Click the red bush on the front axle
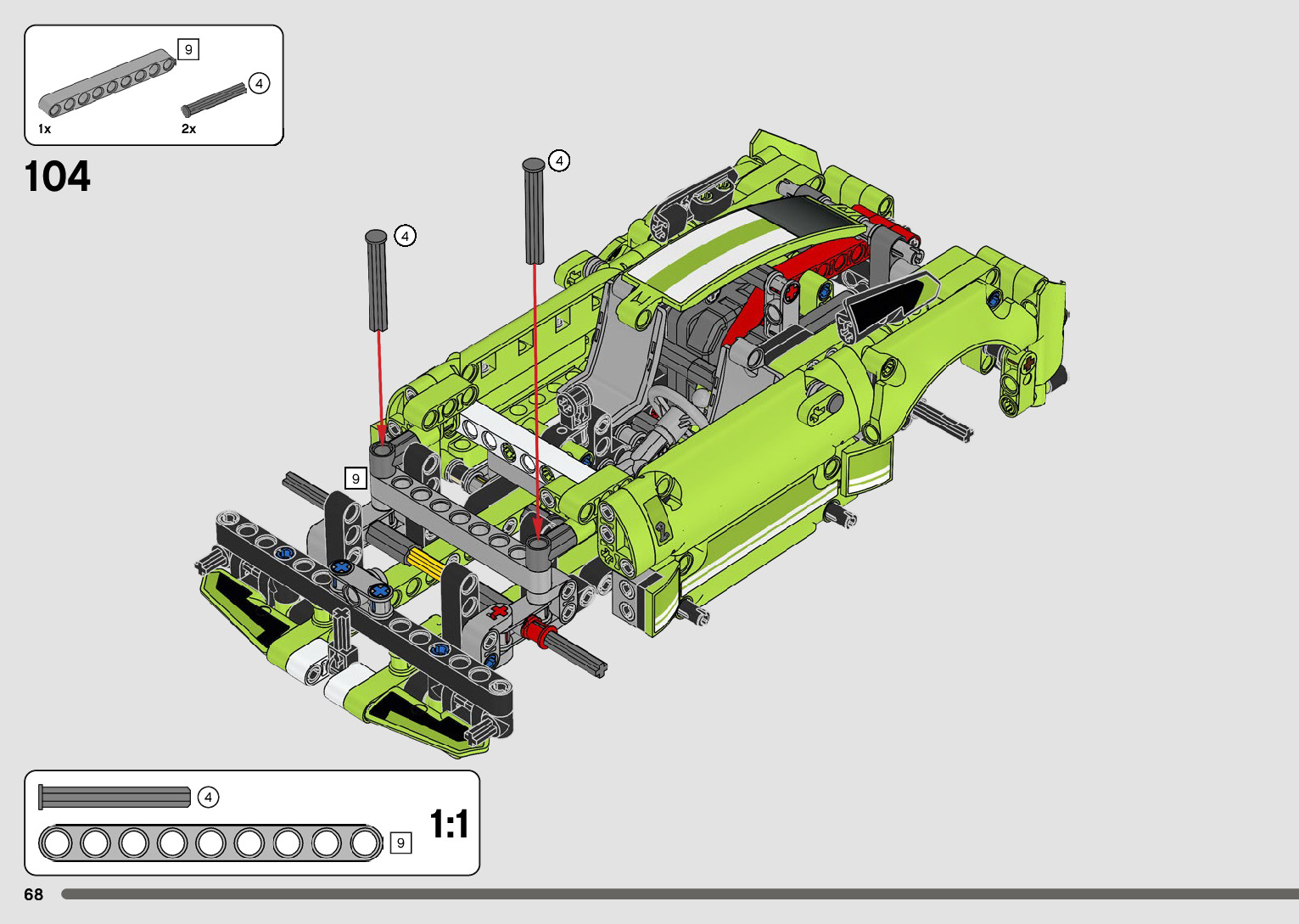1299x924 pixels. pos(535,630)
